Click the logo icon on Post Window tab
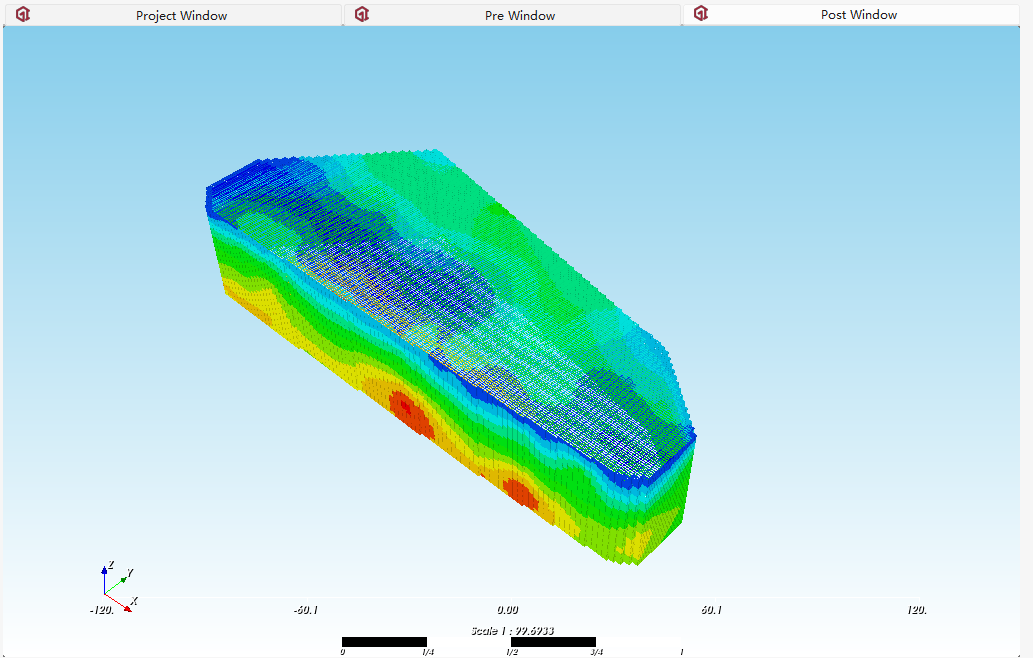The height and width of the screenshot is (658, 1033). (701, 14)
